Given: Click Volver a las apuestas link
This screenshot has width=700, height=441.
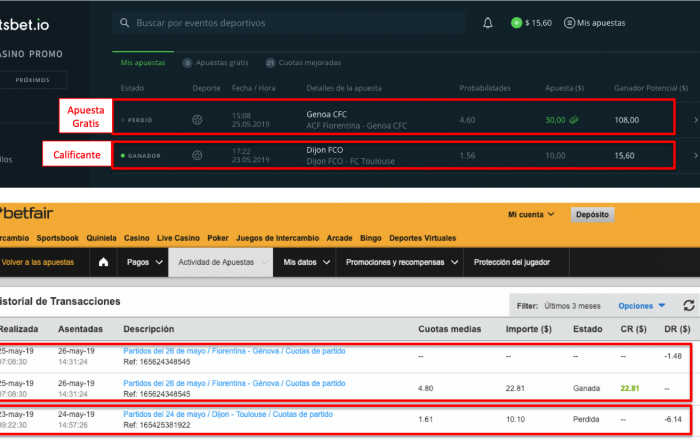Looking at the screenshot, I should pos(38,262).
